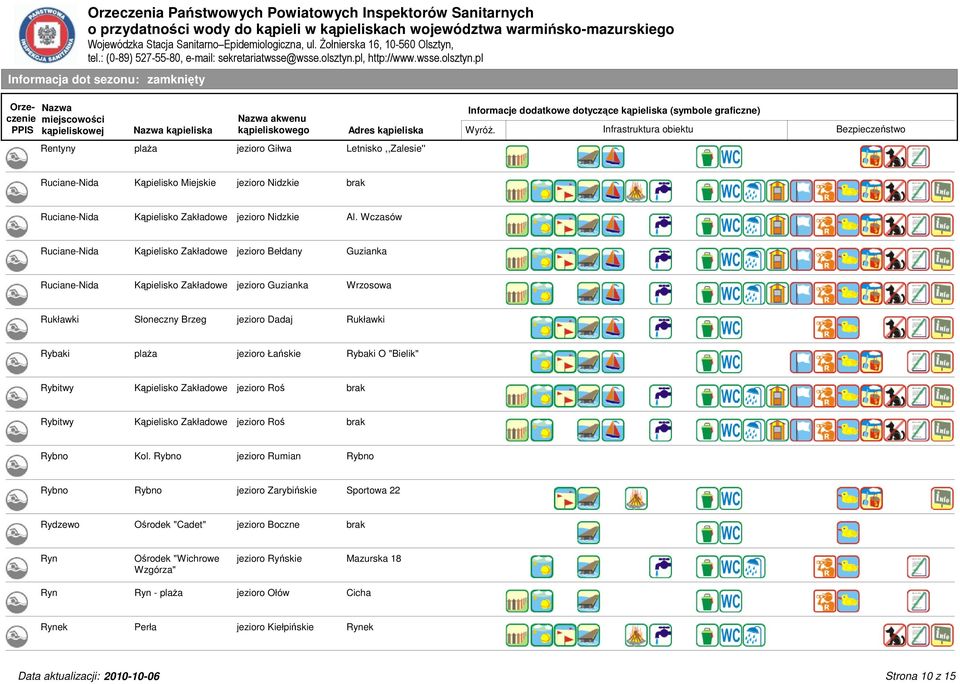
Task: Click the changing cabin icon in Guzianka row
Action: [x=778, y=260]
